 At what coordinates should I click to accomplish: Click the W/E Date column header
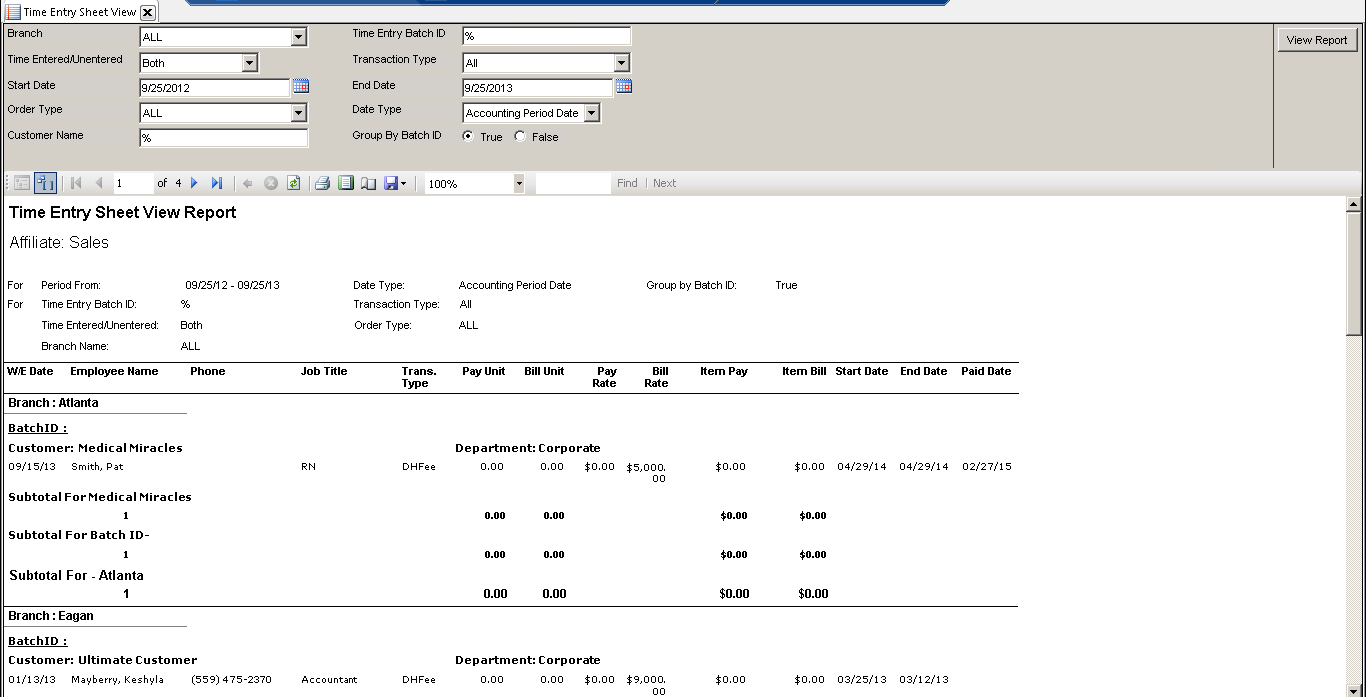(x=30, y=371)
